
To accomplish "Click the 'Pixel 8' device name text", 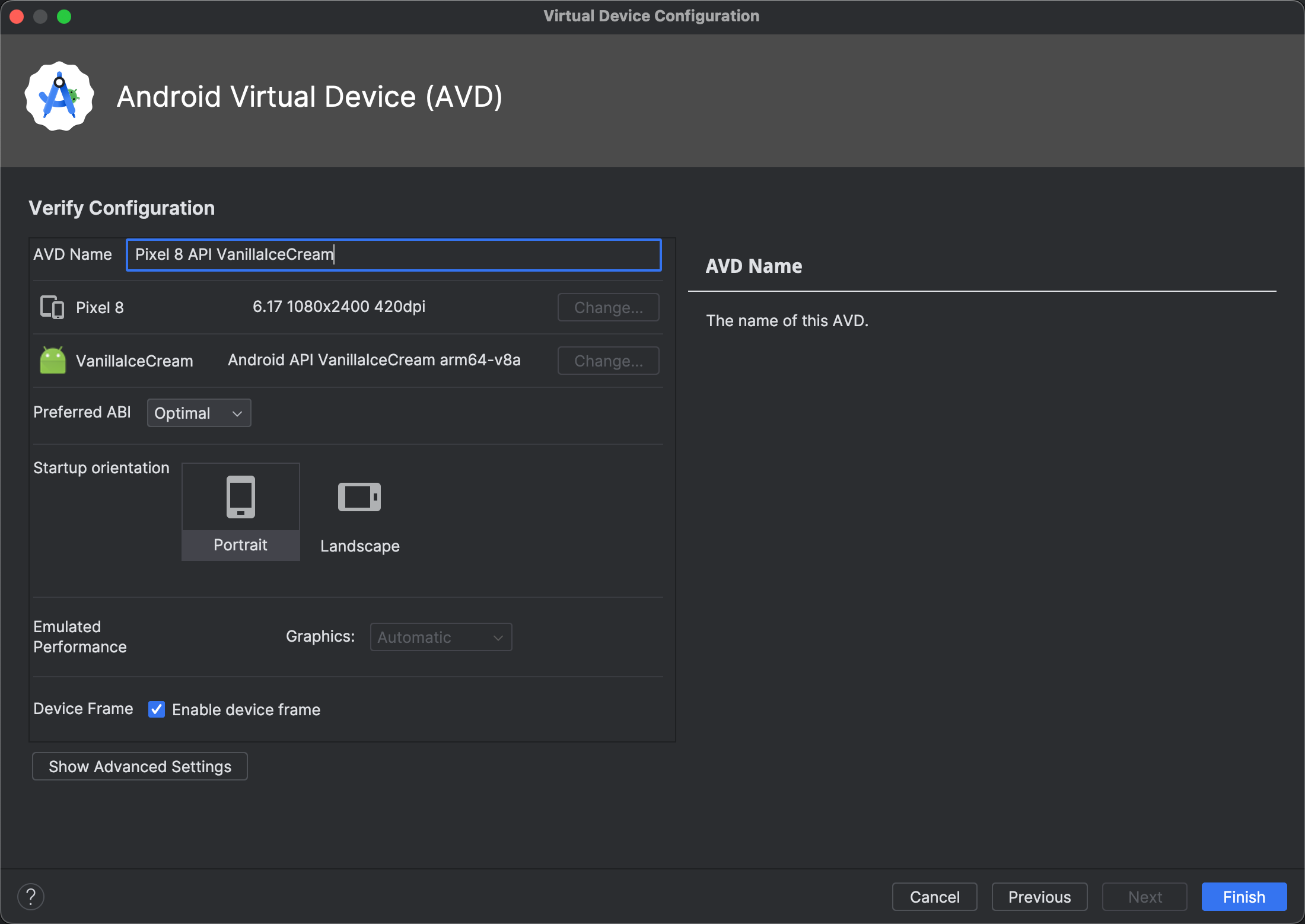I will pos(100,307).
